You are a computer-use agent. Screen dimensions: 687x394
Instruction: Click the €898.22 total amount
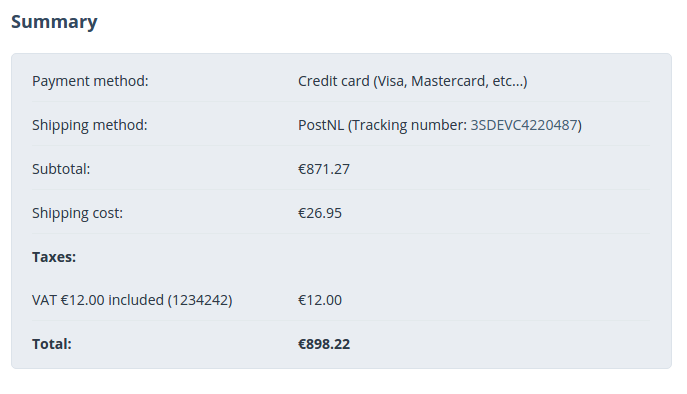click(x=324, y=344)
